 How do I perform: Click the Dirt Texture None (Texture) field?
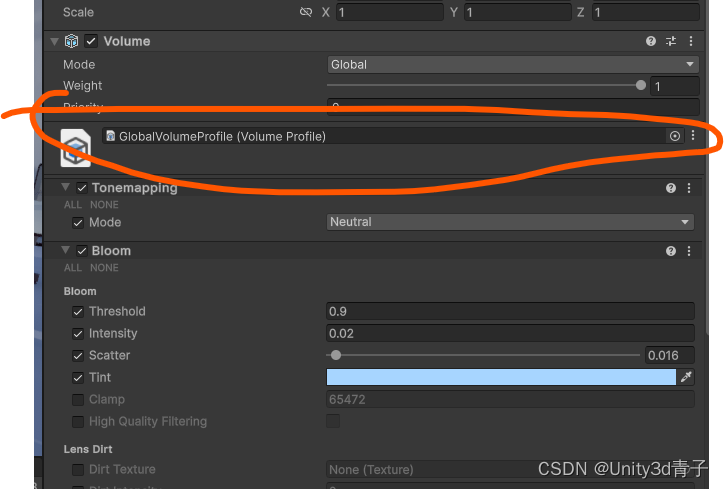point(510,470)
